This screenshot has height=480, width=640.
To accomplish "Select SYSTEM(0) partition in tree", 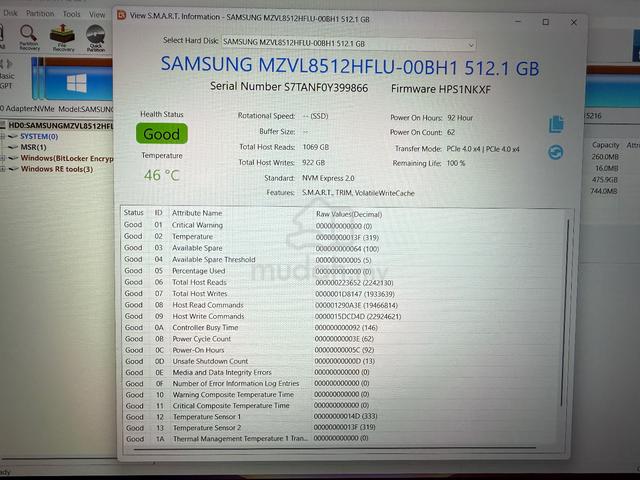I will (39, 136).
